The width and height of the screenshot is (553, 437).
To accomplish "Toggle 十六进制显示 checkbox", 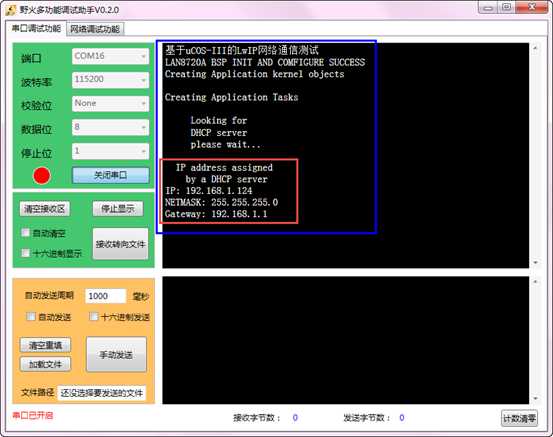I will click(x=25, y=253).
